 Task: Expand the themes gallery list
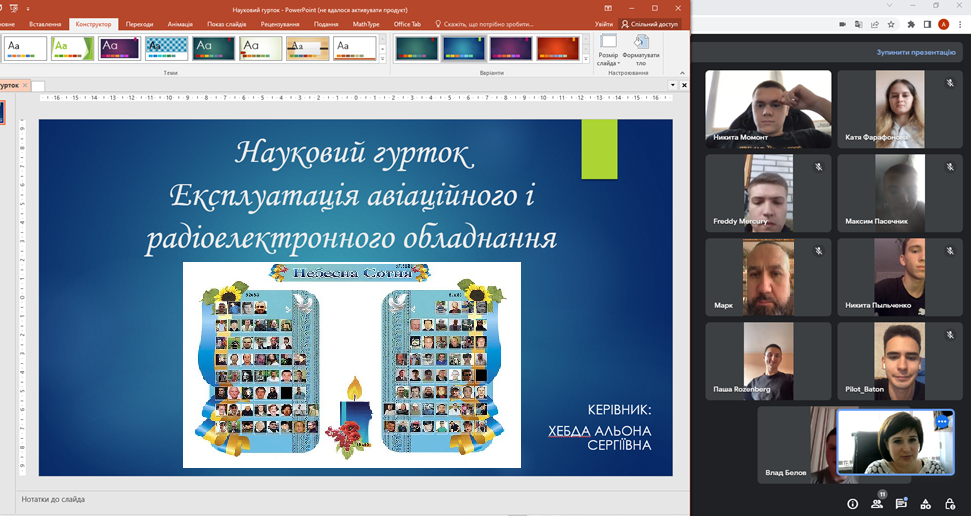click(382, 60)
